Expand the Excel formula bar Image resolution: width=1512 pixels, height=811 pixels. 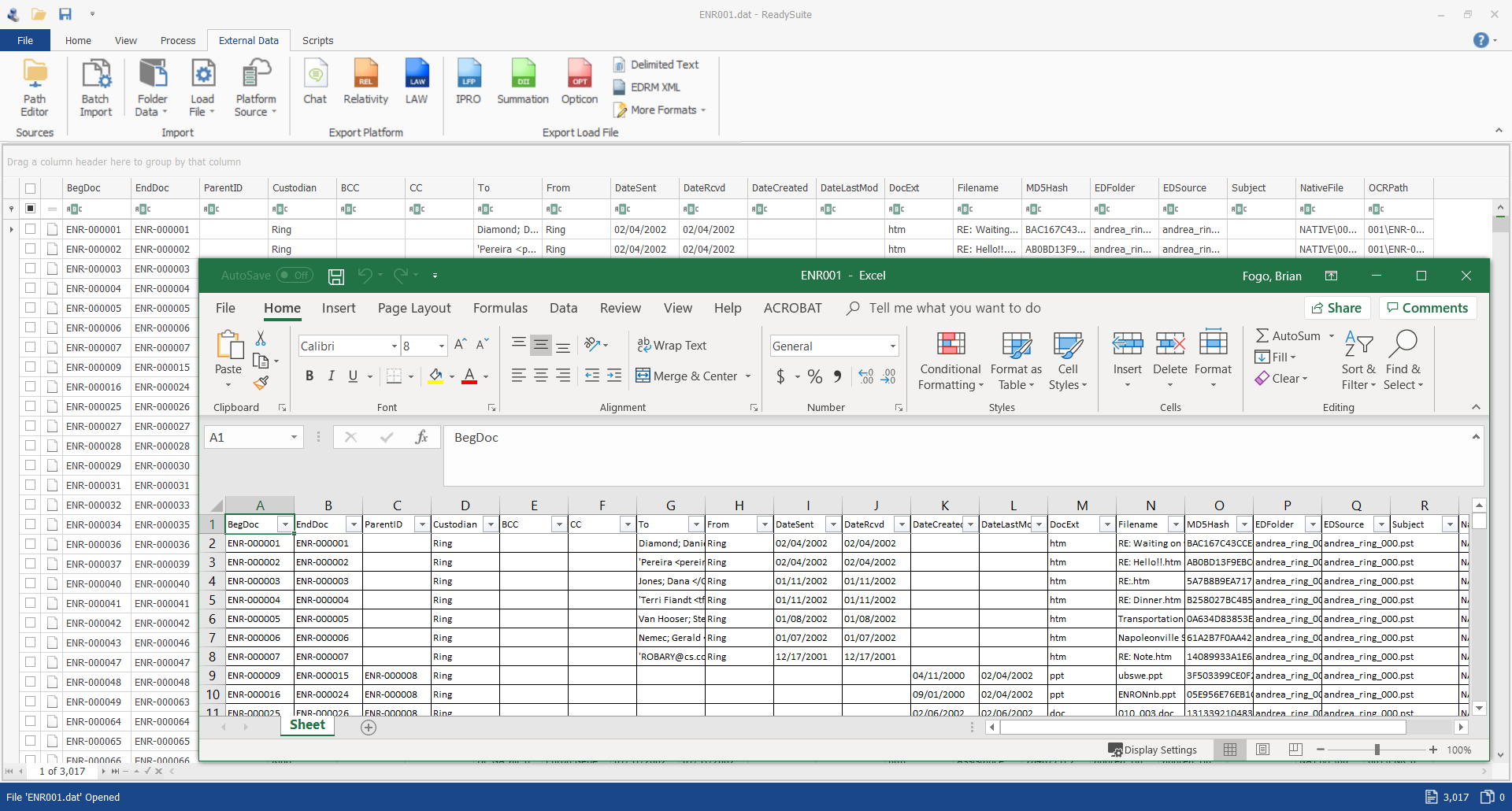click(1476, 436)
